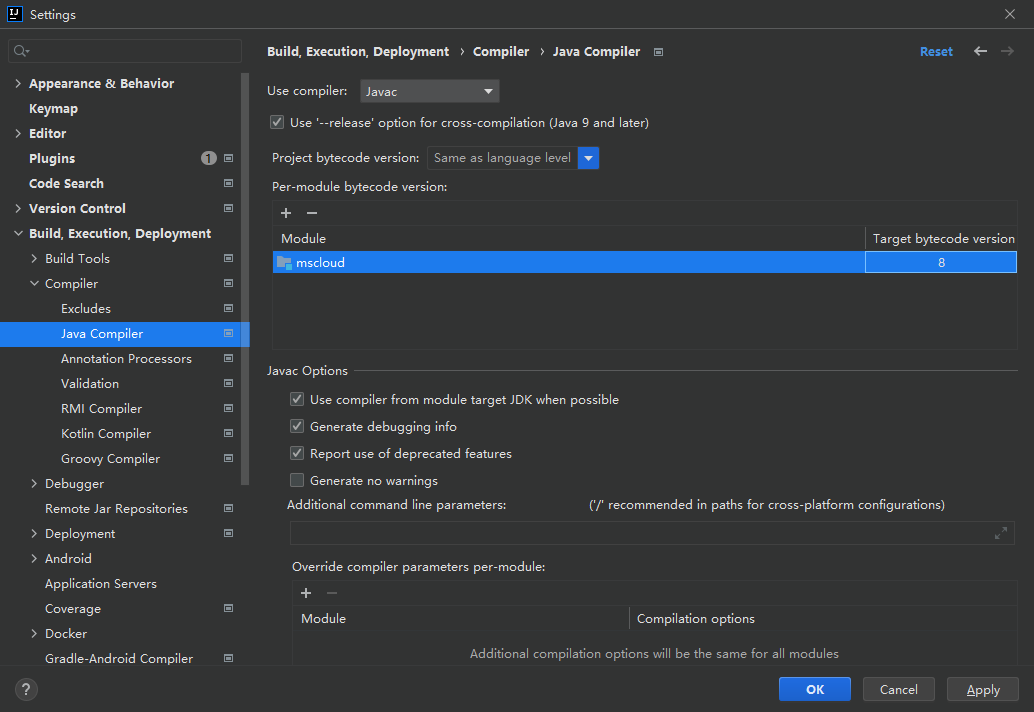Click the project-level icon next to Deployment
This screenshot has height=712, width=1034.
pos(228,533)
